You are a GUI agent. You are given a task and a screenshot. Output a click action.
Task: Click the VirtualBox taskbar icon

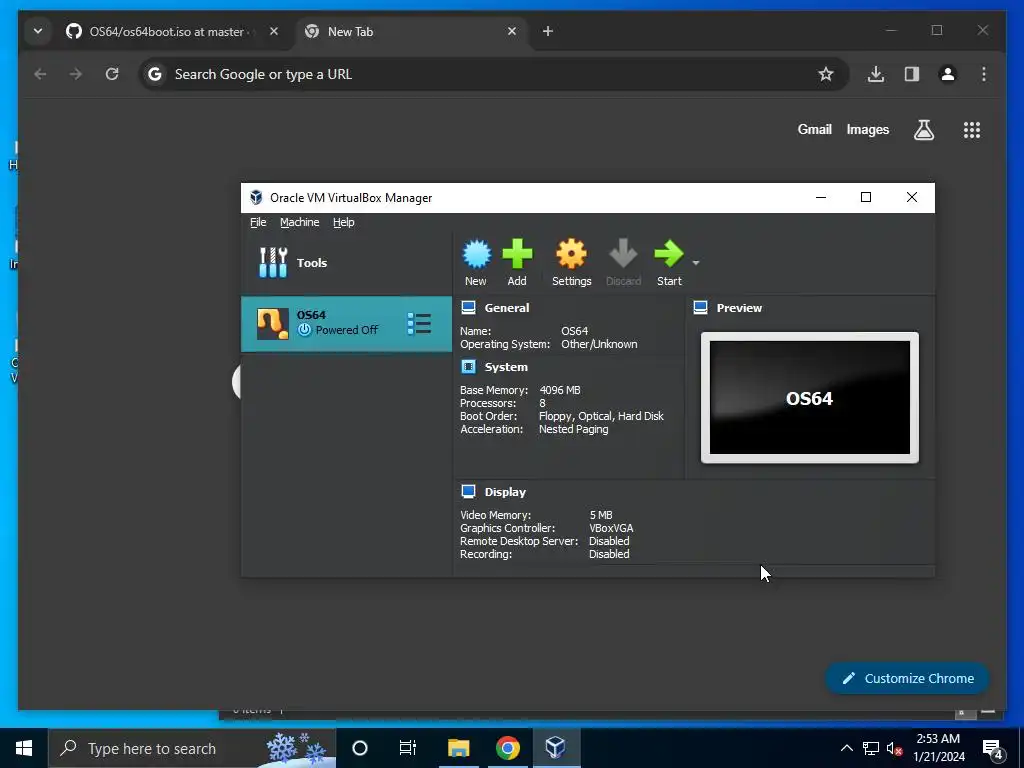[556, 748]
